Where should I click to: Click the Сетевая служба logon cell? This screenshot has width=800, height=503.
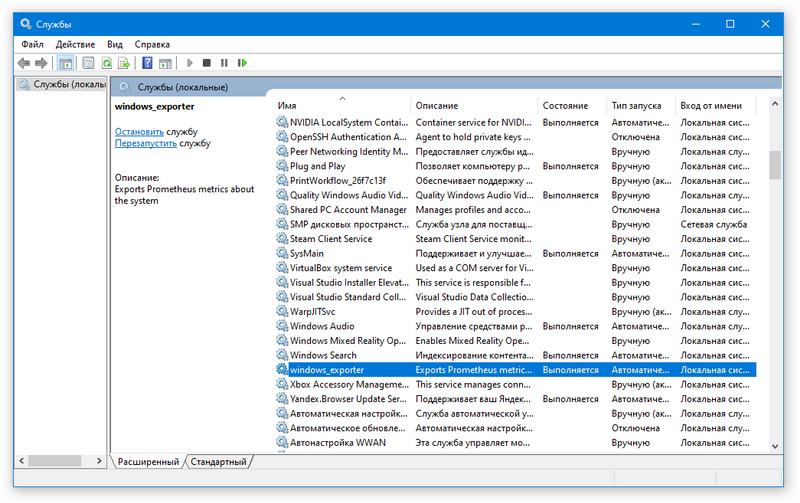(x=713, y=224)
